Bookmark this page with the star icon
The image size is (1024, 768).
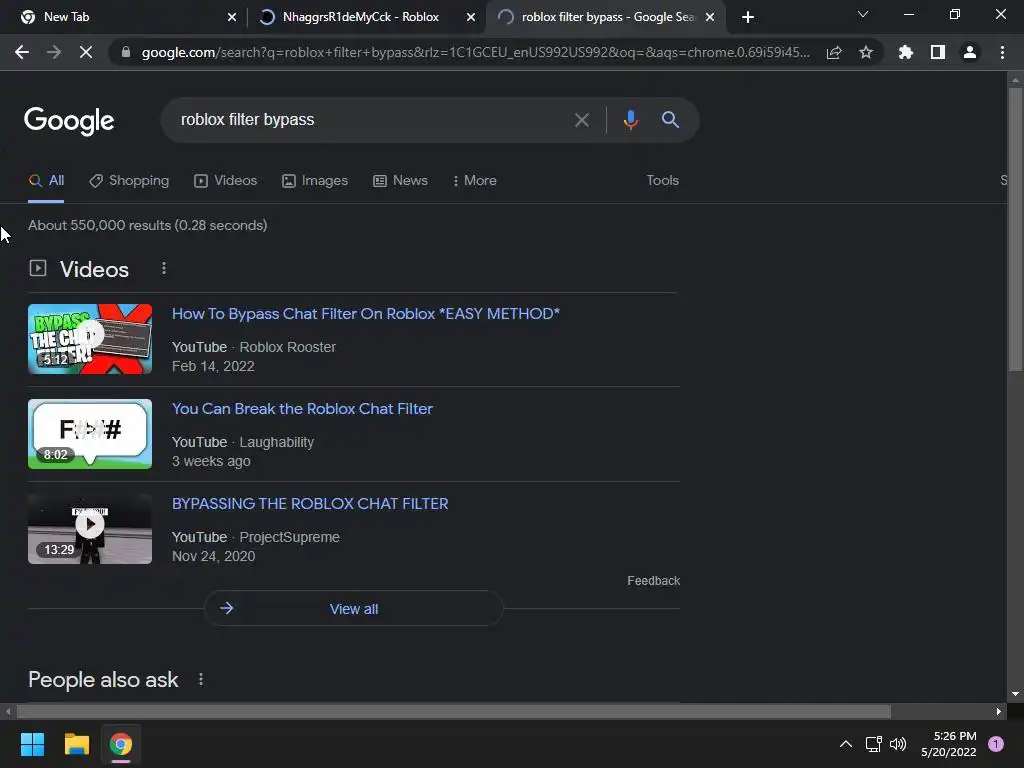tap(866, 52)
